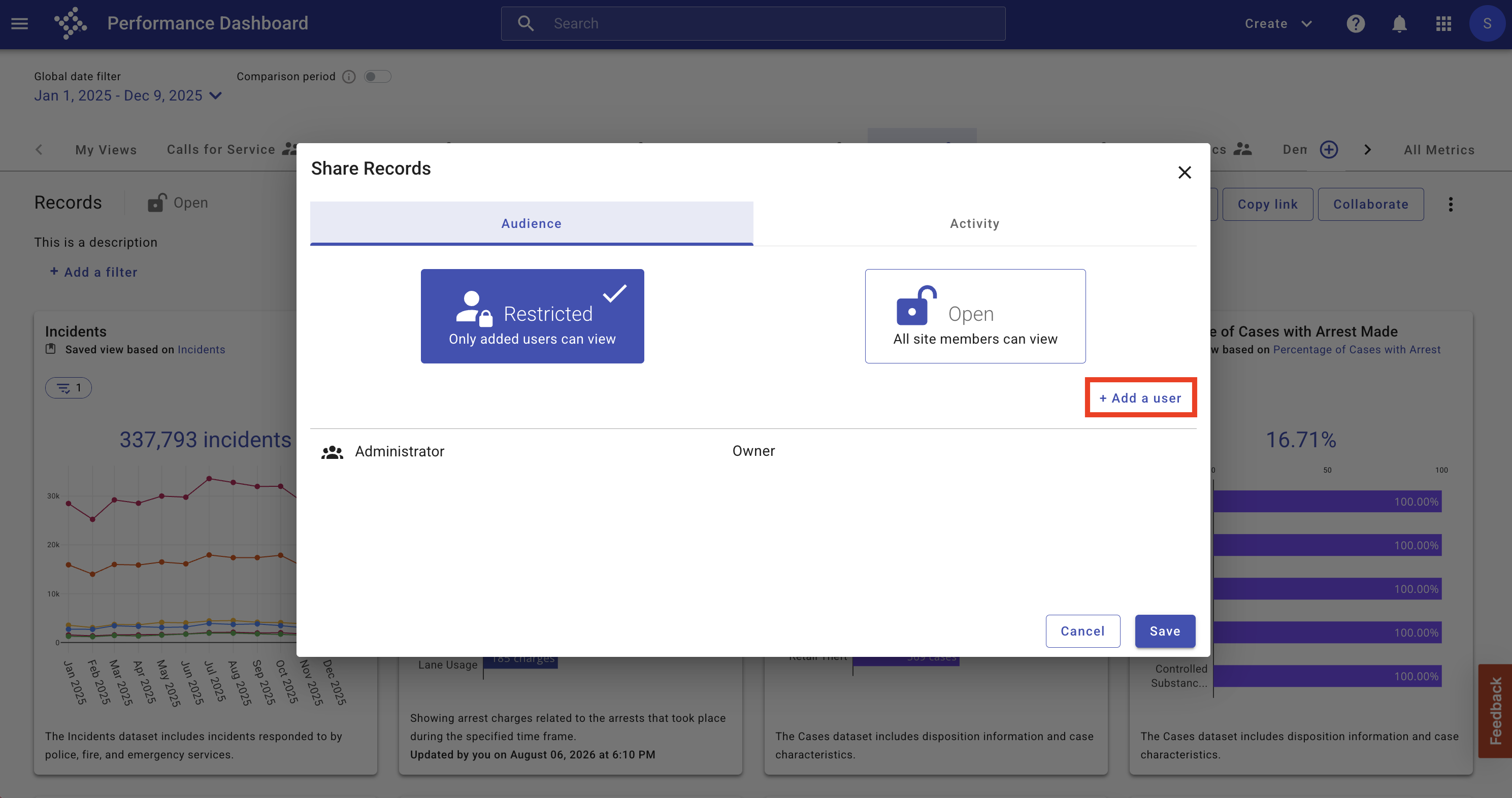Screen dimensions: 1512x798
Task: Switch to the Audience tab
Action: 531,223
